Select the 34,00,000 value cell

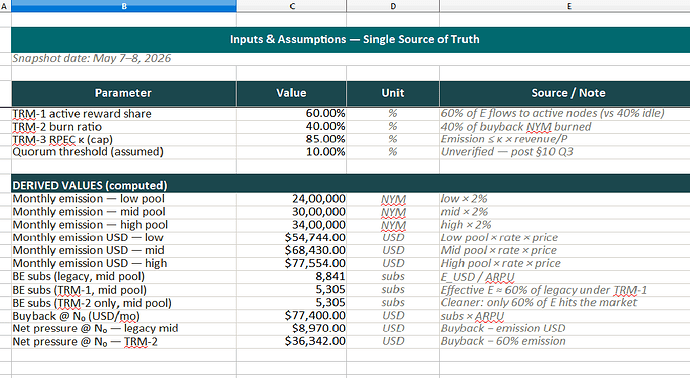(291, 224)
